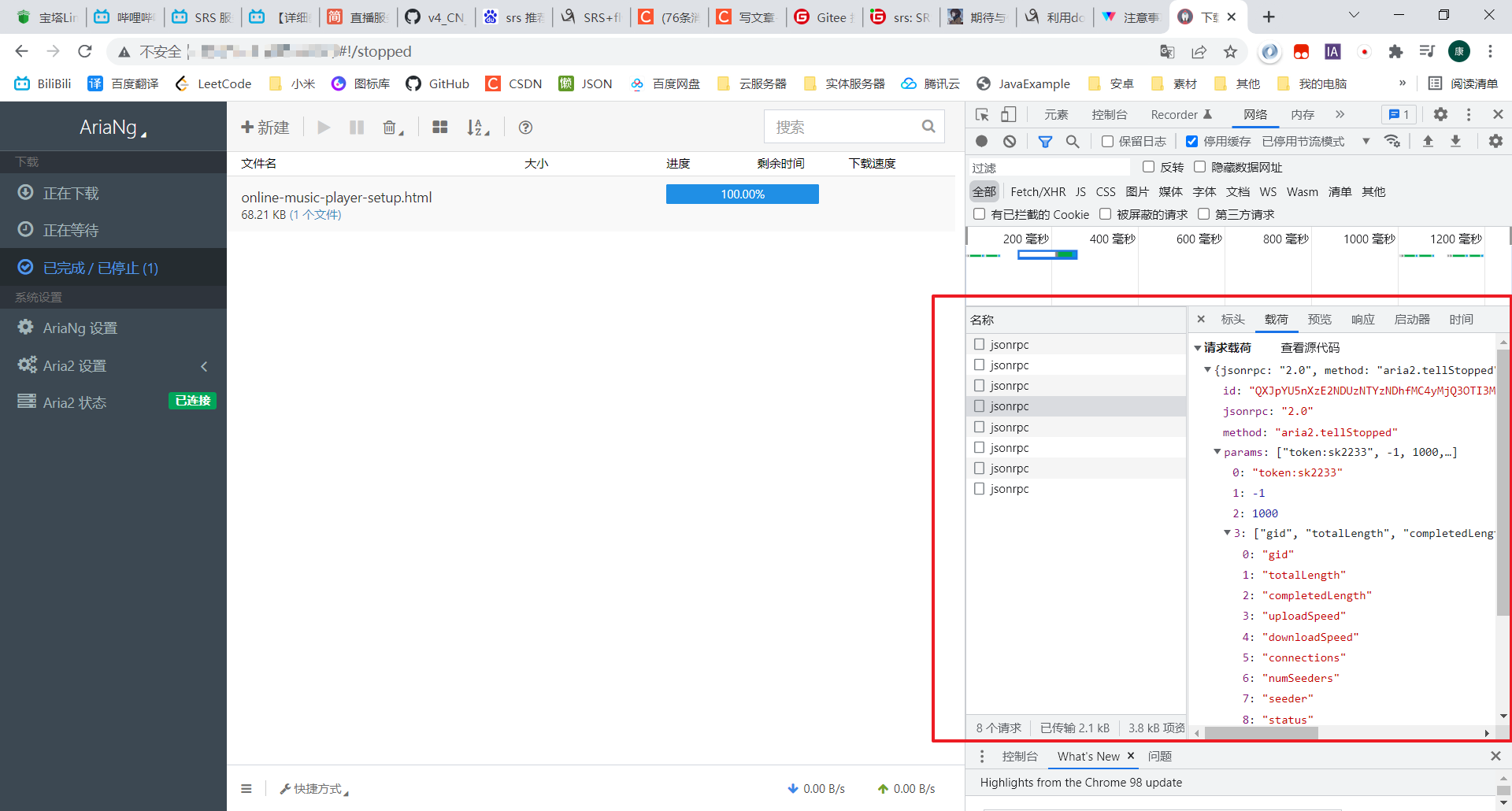Disable the 停用缓存 checkbox

1192,141
